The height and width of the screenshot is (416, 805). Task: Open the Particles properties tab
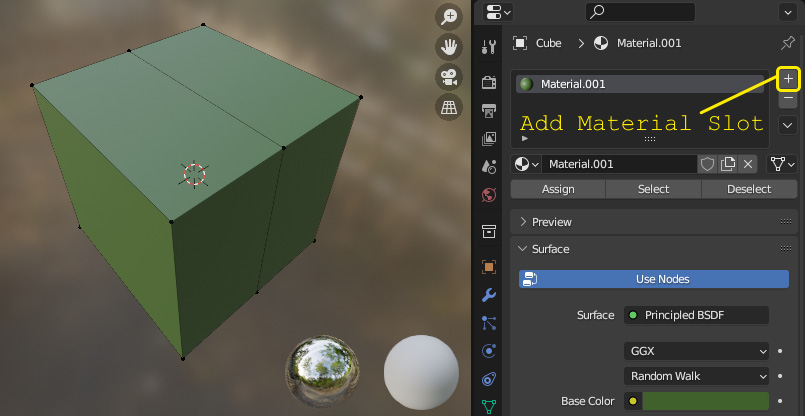[489, 323]
